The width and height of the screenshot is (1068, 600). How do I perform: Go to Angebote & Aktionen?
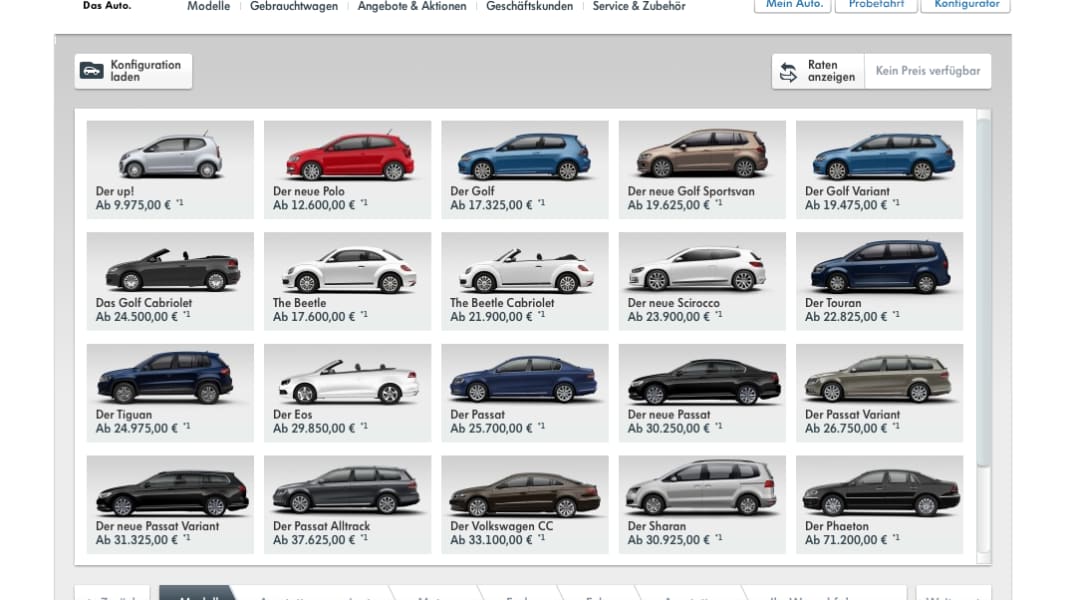tap(412, 6)
